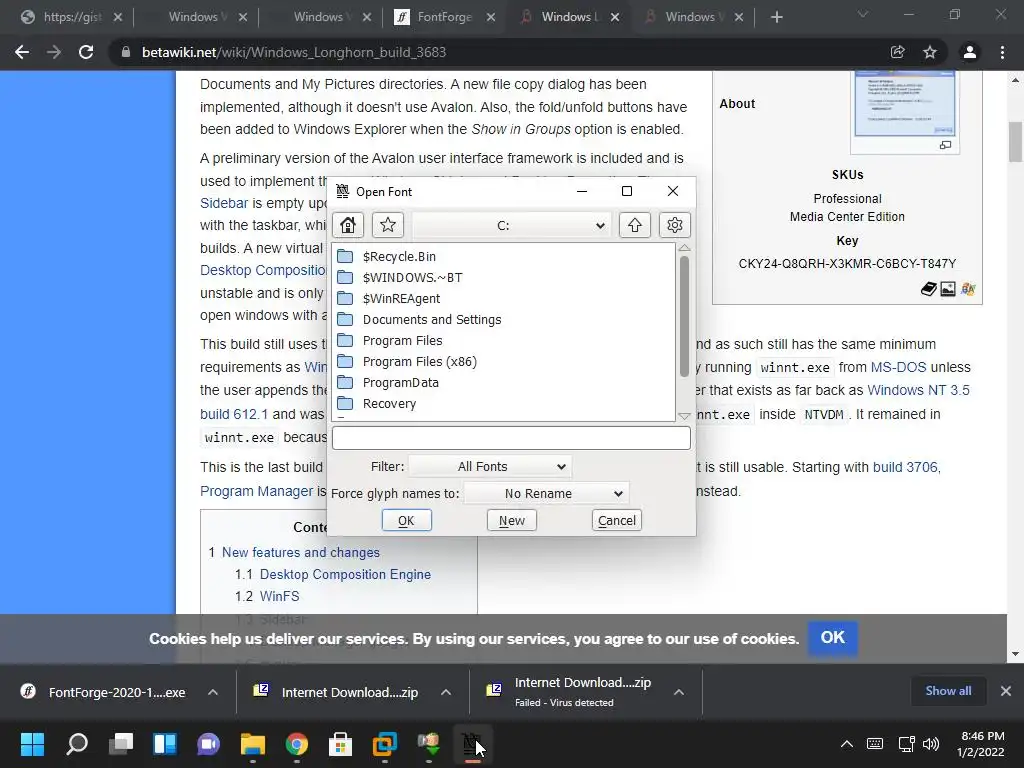Open Chrome profile icon
The height and width of the screenshot is (768, 1024).
(970, 52)
